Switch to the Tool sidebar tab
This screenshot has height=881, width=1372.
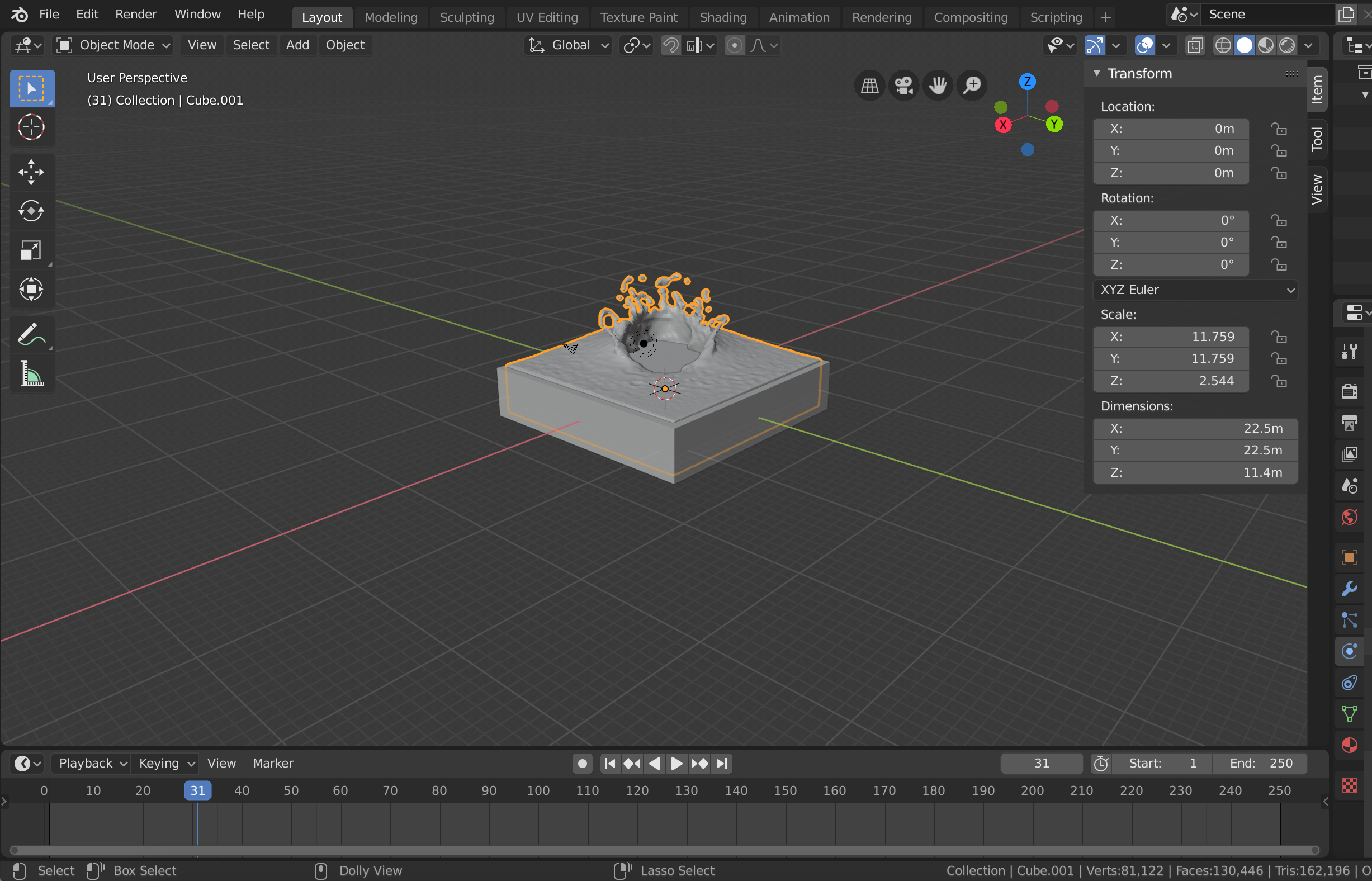(x=1317, y=139)
